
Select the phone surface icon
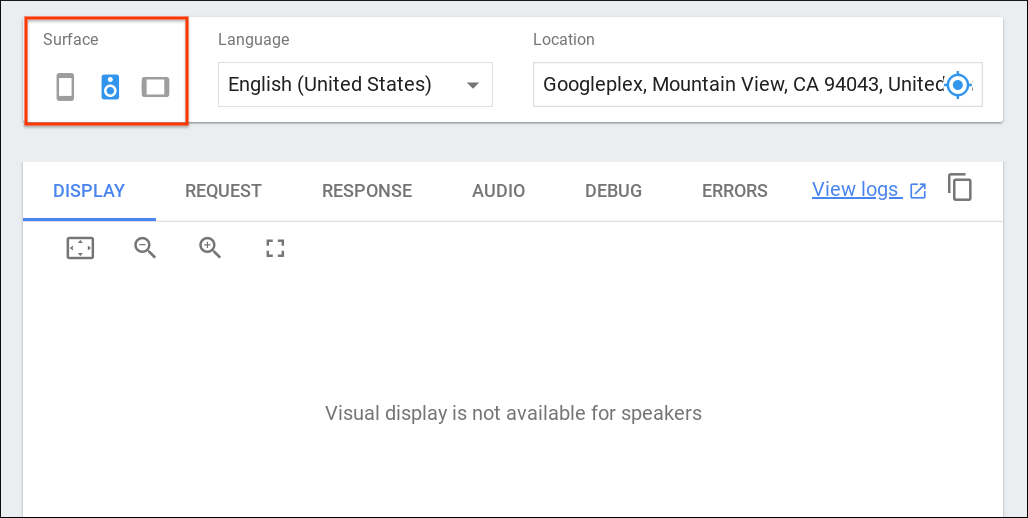pyautogui.click(x=65, y=87)
